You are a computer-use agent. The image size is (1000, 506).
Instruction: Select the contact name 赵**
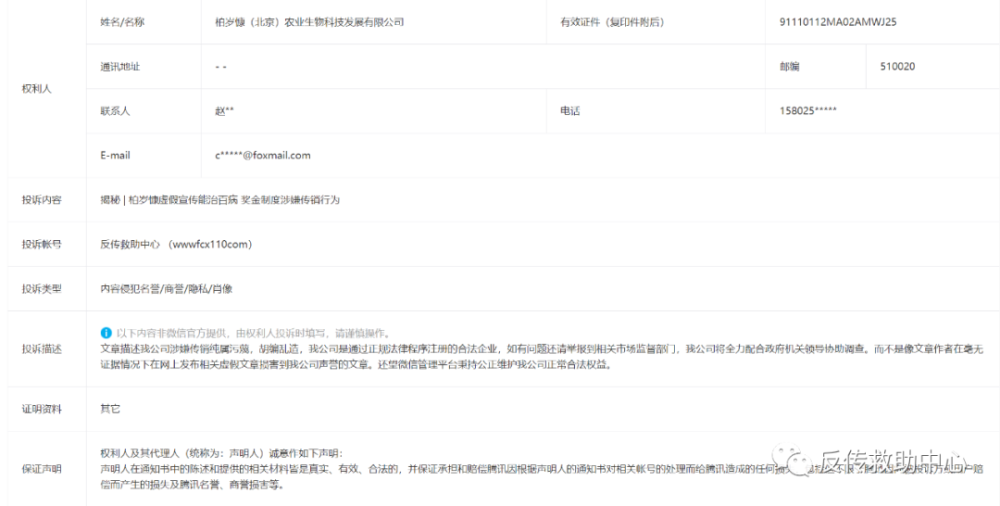tap(224, 111)
